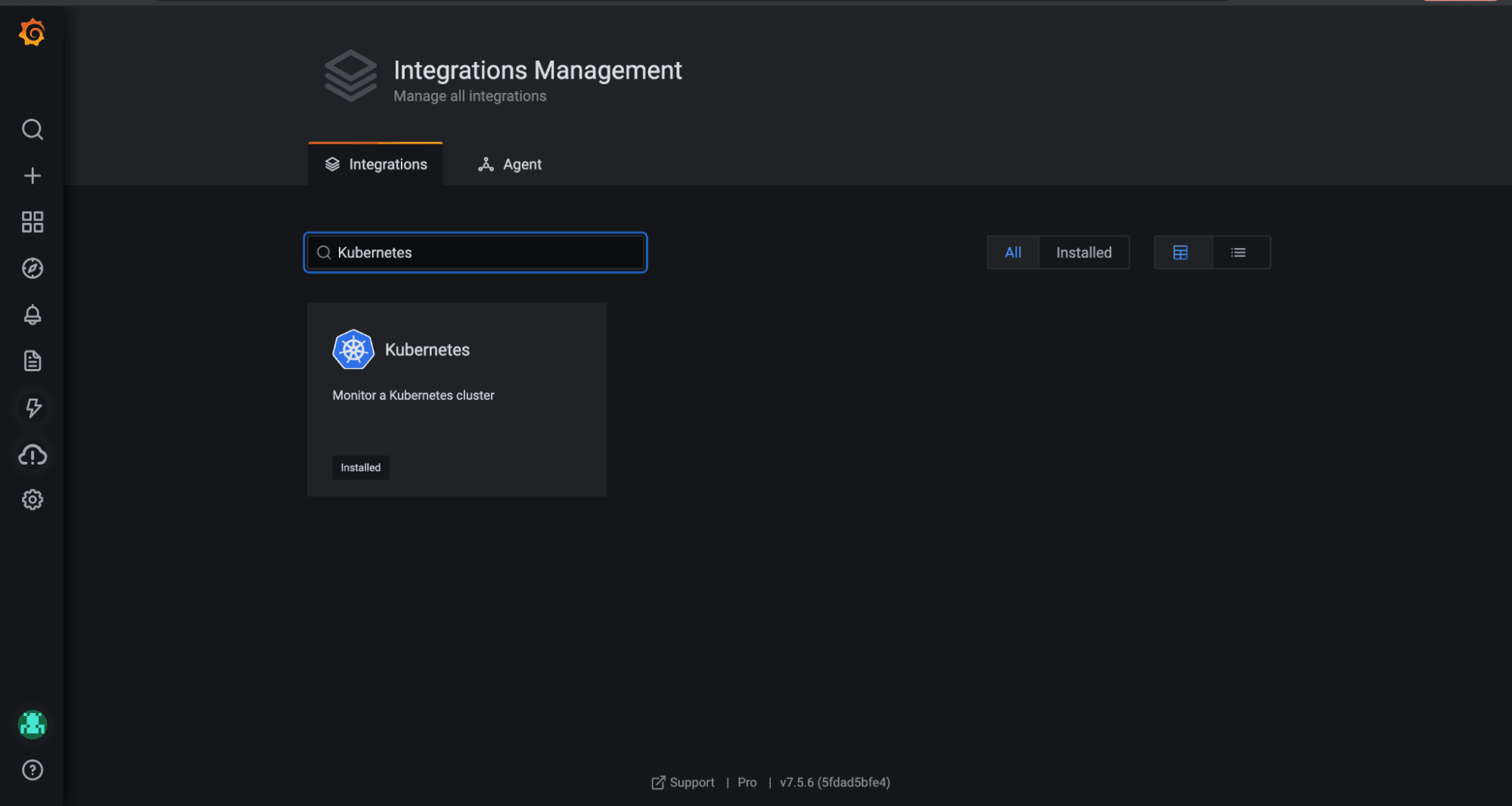
Task: Open the cloud alert sidebar icon
Action: tap(32, 454)
